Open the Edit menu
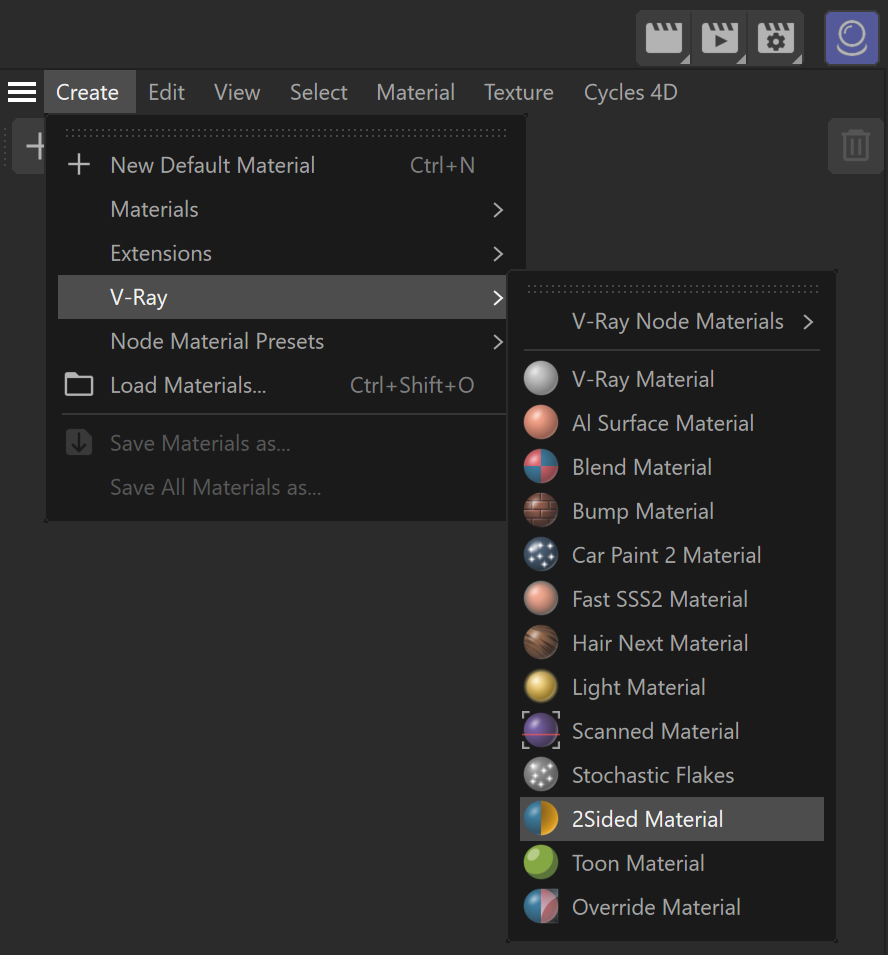This screenshot has height=955, width=888. (x=166, y=92)
